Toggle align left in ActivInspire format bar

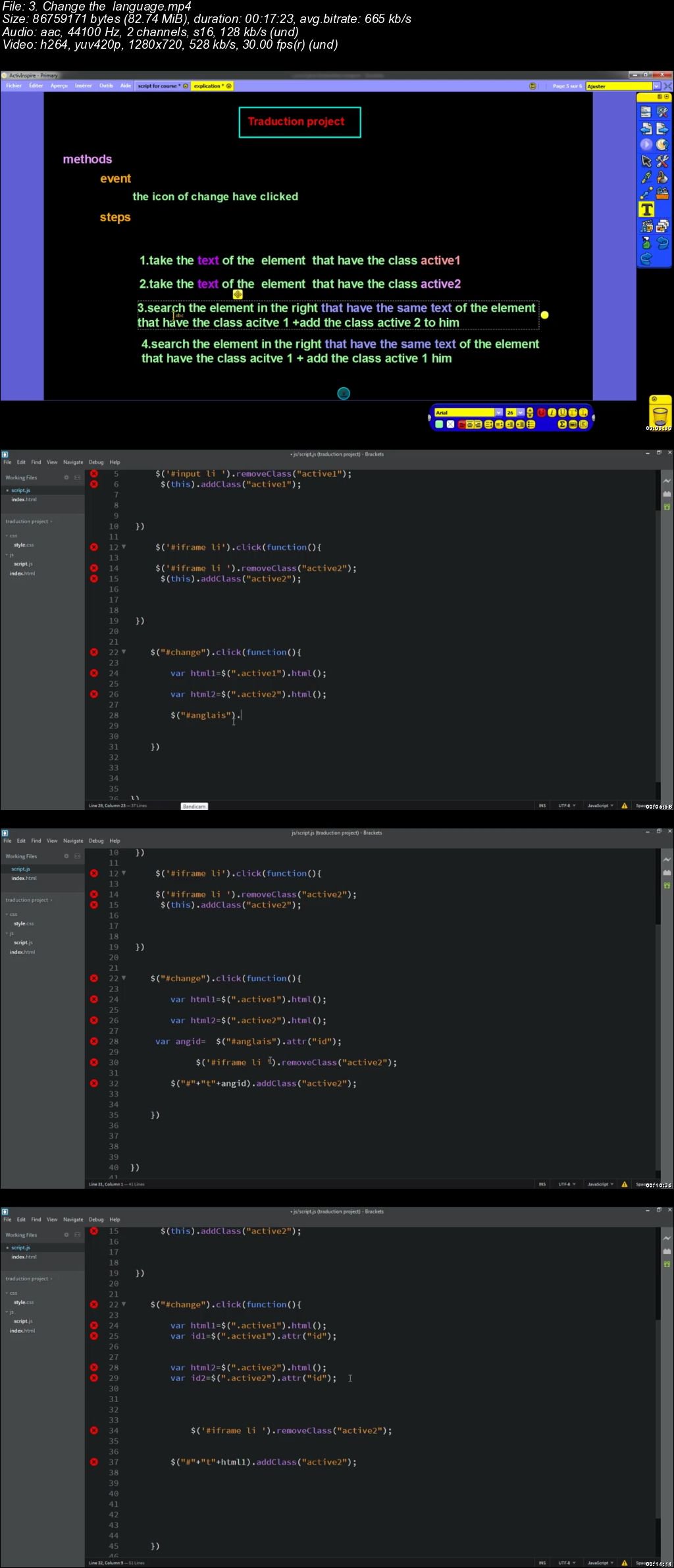[x=462, y=424]
